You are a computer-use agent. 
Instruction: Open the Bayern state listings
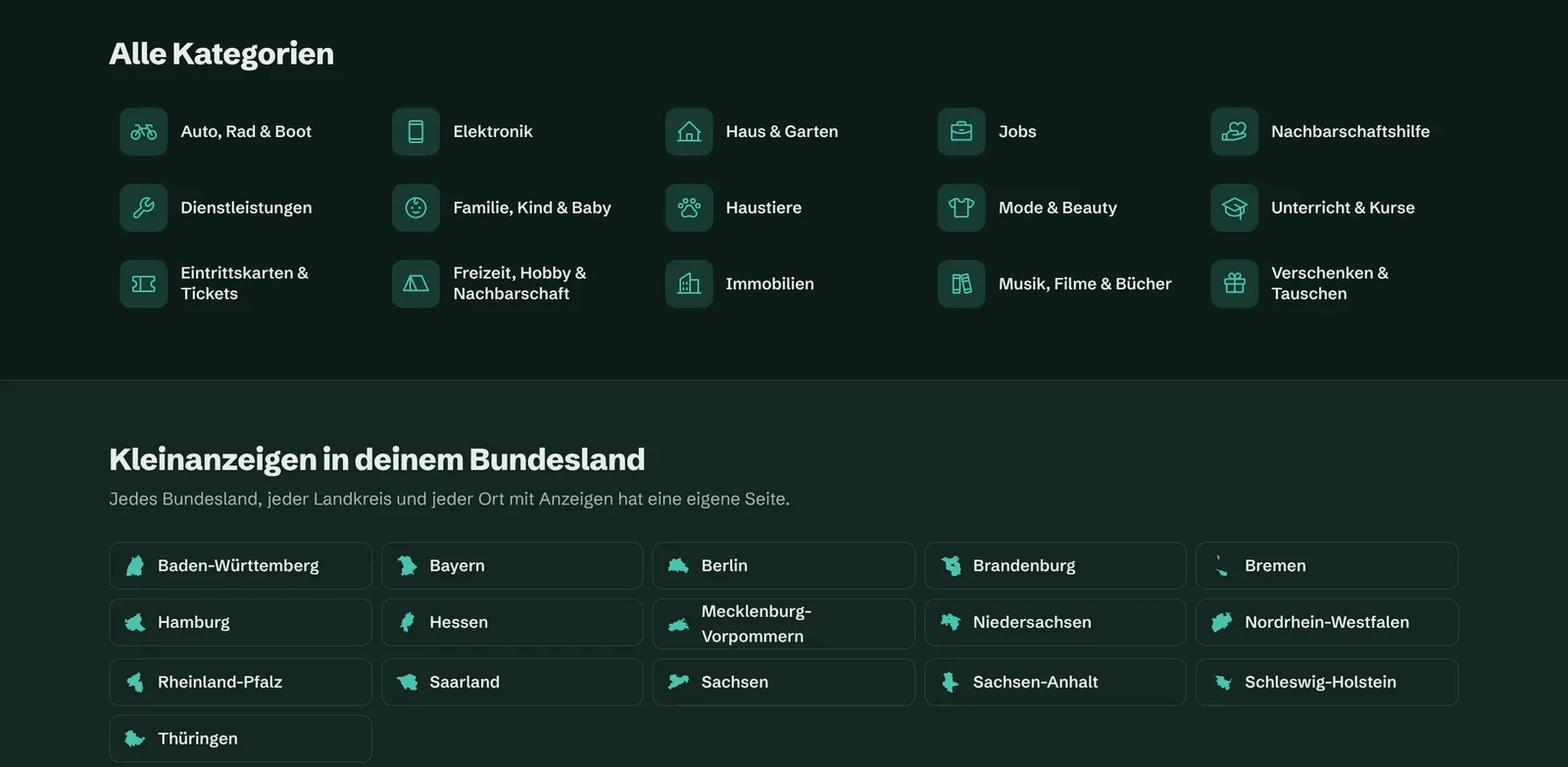(x=512, y=566)
